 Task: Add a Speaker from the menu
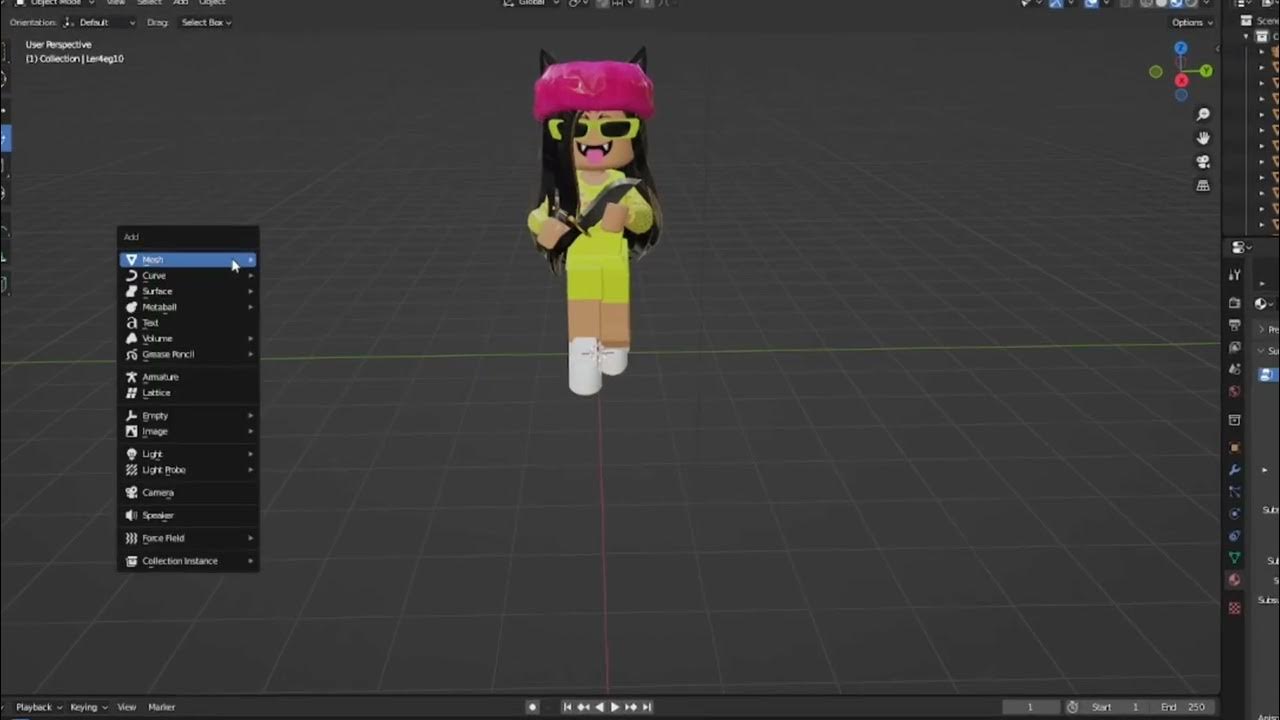(188, 516)
